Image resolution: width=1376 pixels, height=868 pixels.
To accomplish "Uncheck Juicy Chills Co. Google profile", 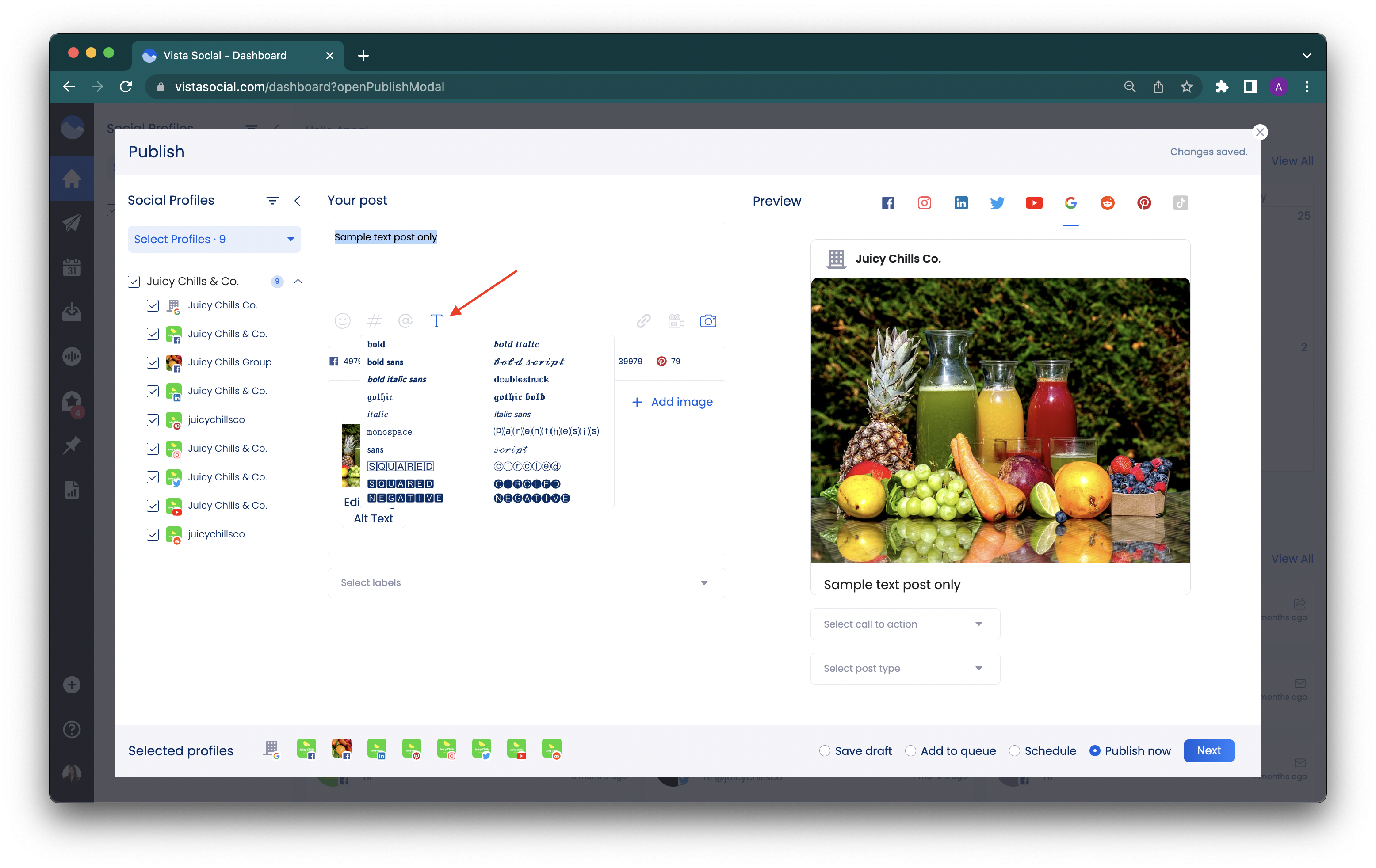I will (153, 305).
